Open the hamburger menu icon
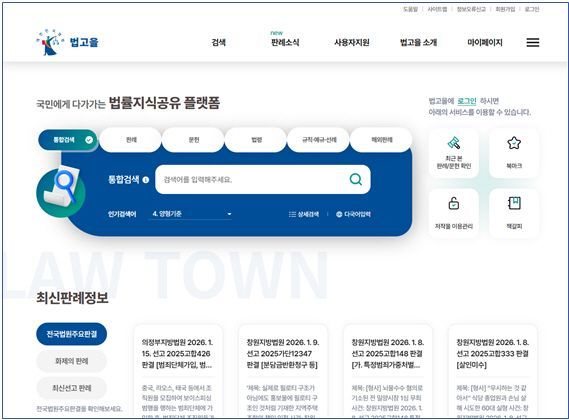 (x=532, y=42)
